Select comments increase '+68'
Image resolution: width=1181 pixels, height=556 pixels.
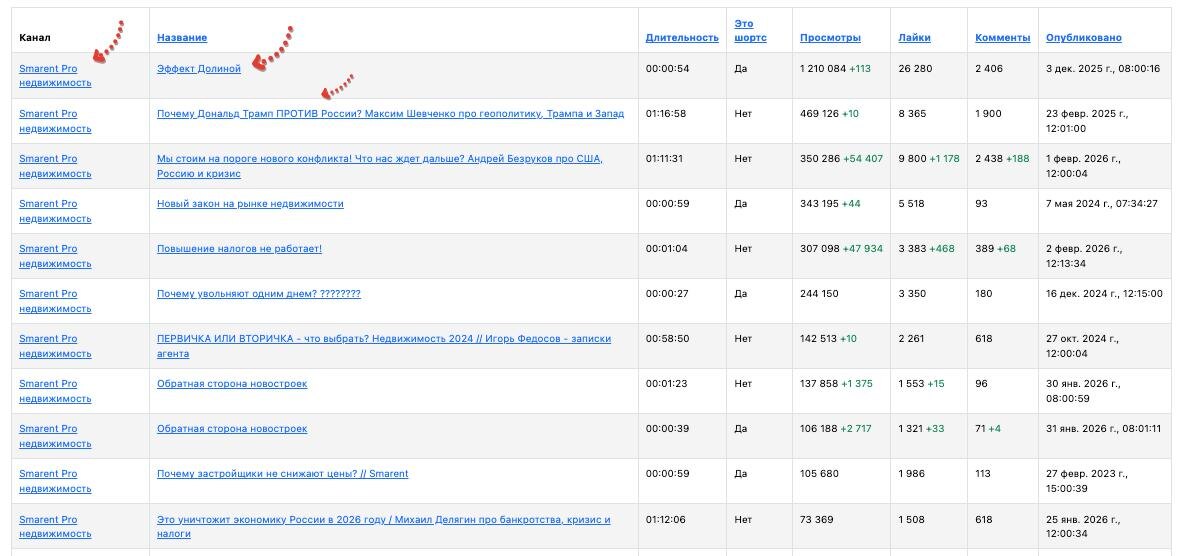1006,249
